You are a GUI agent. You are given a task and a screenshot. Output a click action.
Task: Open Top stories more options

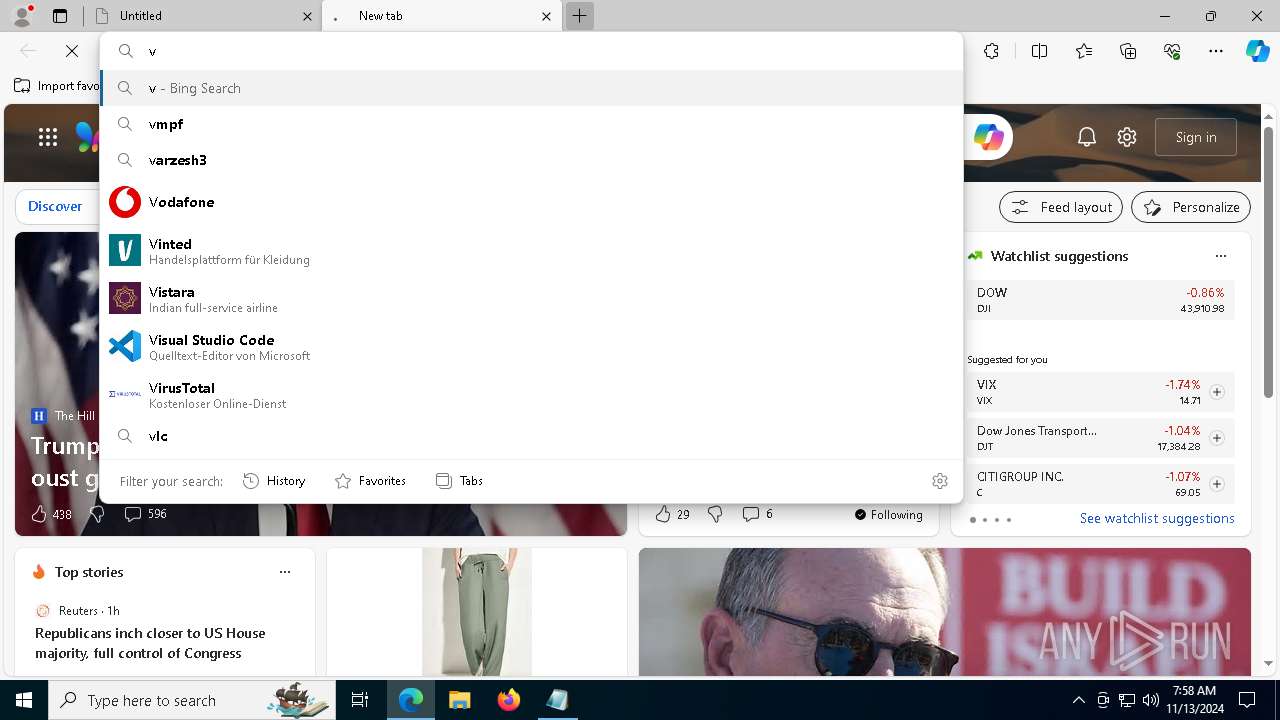tap(285, 572)
